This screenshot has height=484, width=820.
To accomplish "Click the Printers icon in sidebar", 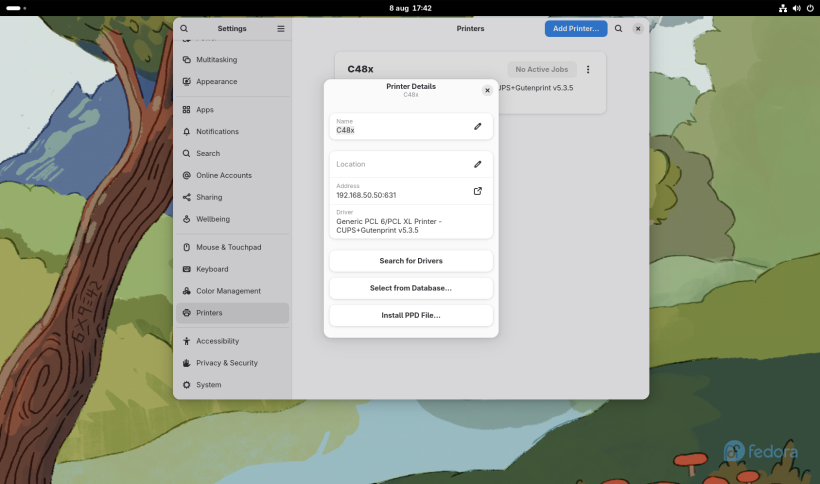I will tap(187, 313).
